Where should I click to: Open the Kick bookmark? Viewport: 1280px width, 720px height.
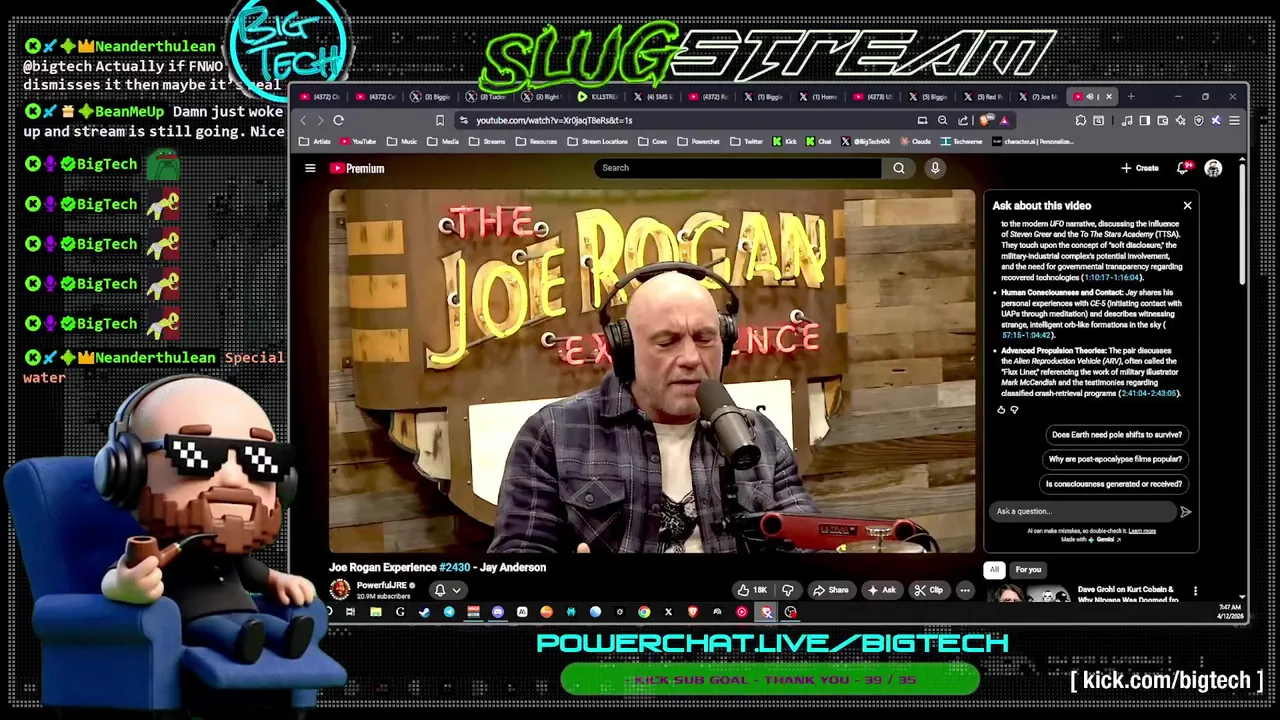(784, 142)
